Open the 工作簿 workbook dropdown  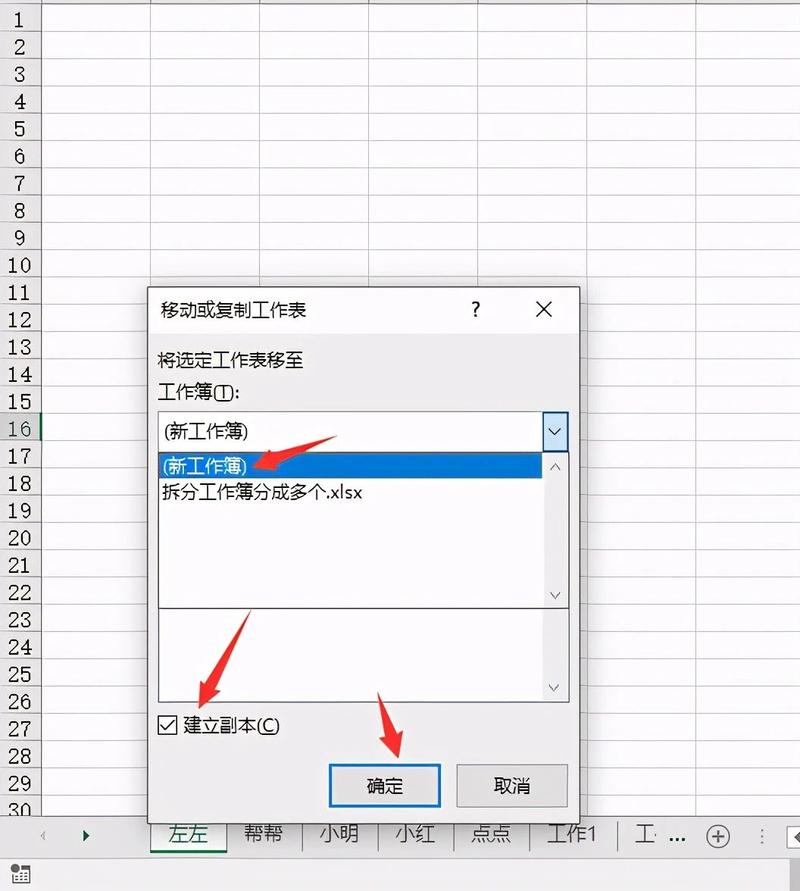coord(554,431)
